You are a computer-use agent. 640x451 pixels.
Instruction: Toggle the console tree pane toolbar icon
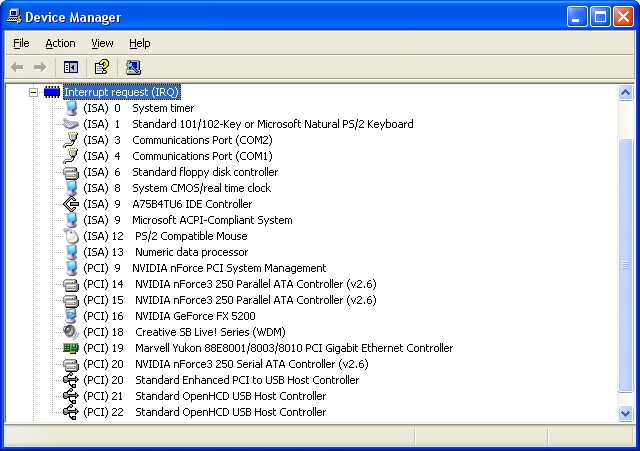coord(71,67)
